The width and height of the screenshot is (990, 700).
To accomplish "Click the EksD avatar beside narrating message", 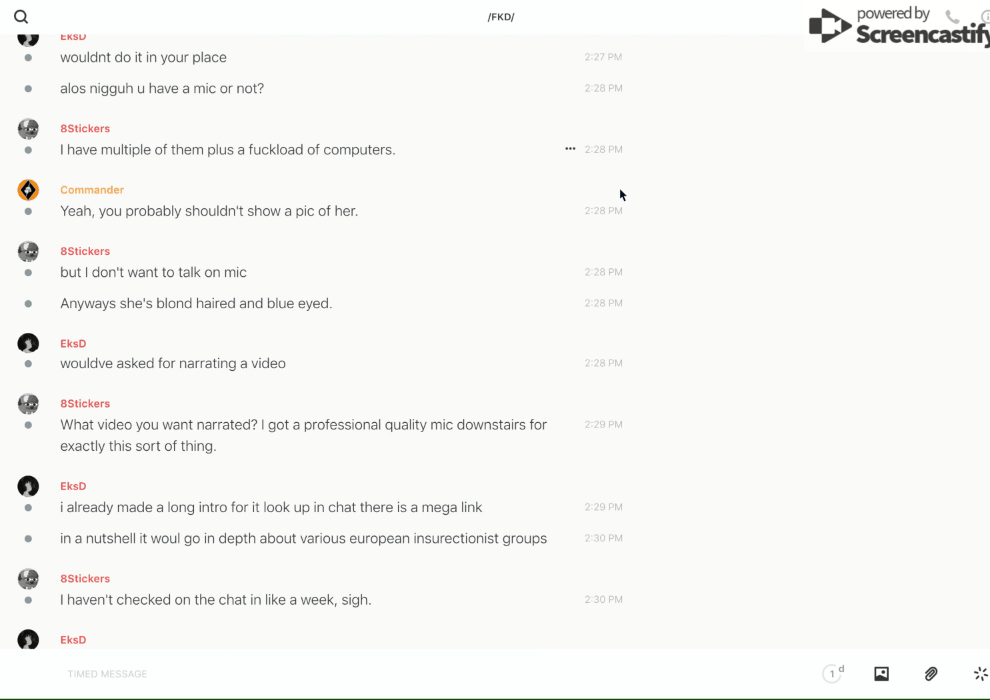I will (x=28, y=344).
